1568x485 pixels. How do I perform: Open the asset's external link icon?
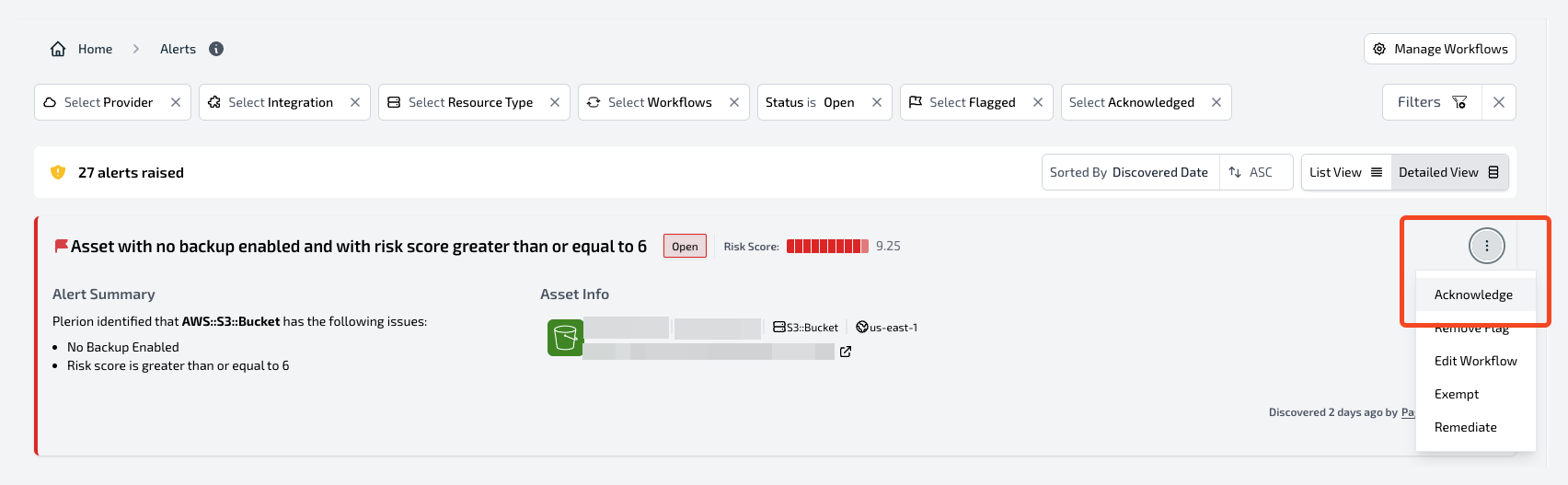(x=846, y=352)
